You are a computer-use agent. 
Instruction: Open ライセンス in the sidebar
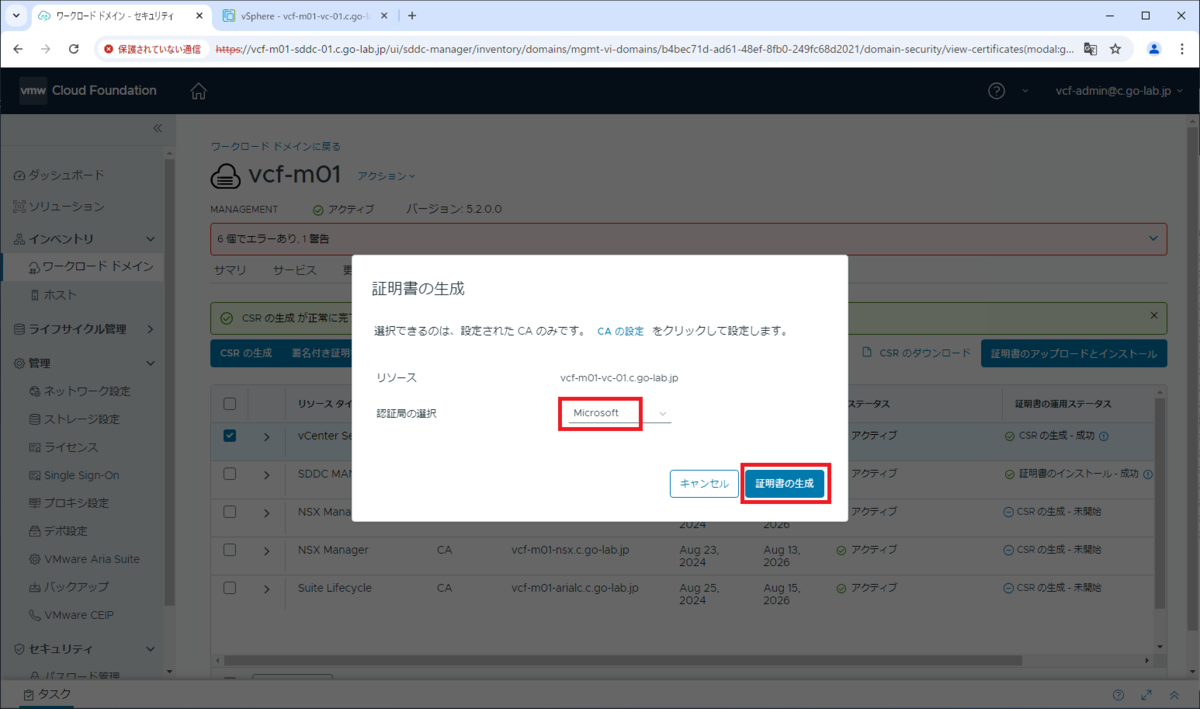(x=69, y=447)
